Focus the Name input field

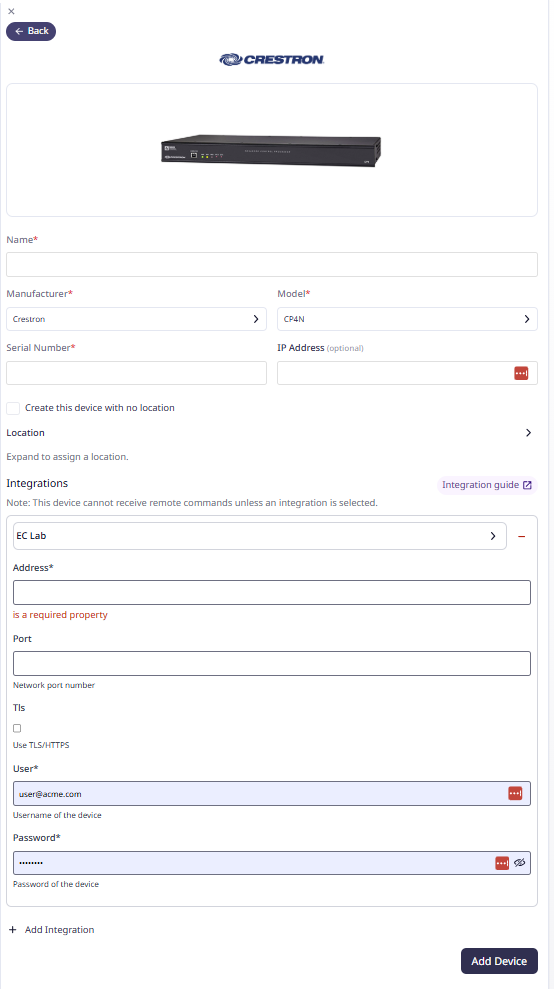[272, 264]
